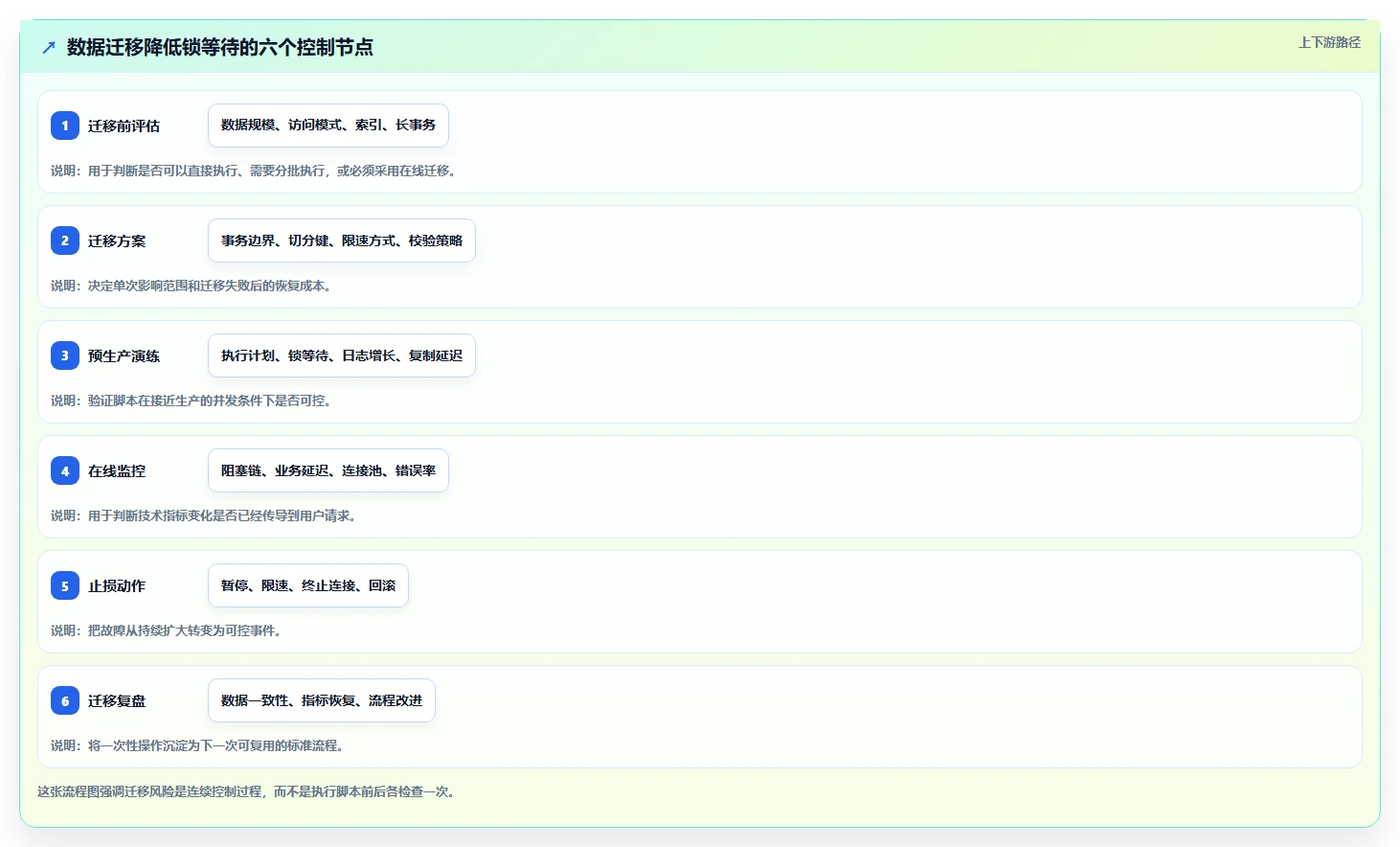The image size is (1400, 847).
Task: Click the chip 阻塞链、业务延迟、连接池、错误率
Action: 328,470
